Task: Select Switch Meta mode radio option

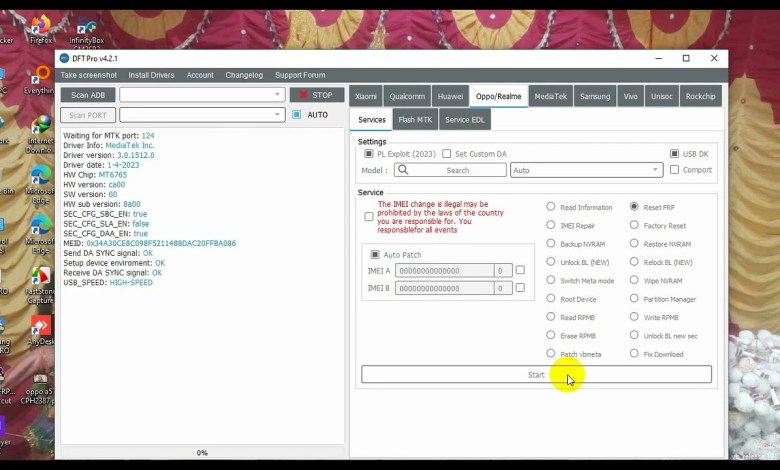Action: click(x=551, y=280)
